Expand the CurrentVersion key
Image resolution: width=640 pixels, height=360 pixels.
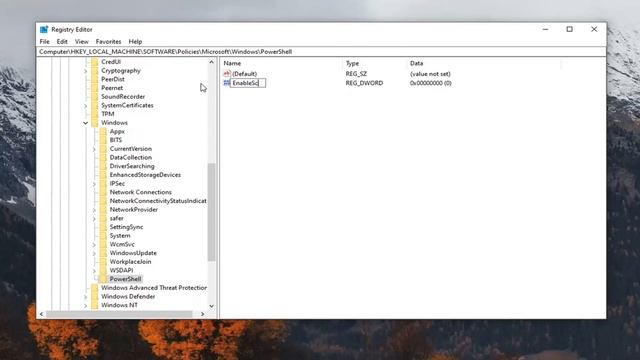94,149
